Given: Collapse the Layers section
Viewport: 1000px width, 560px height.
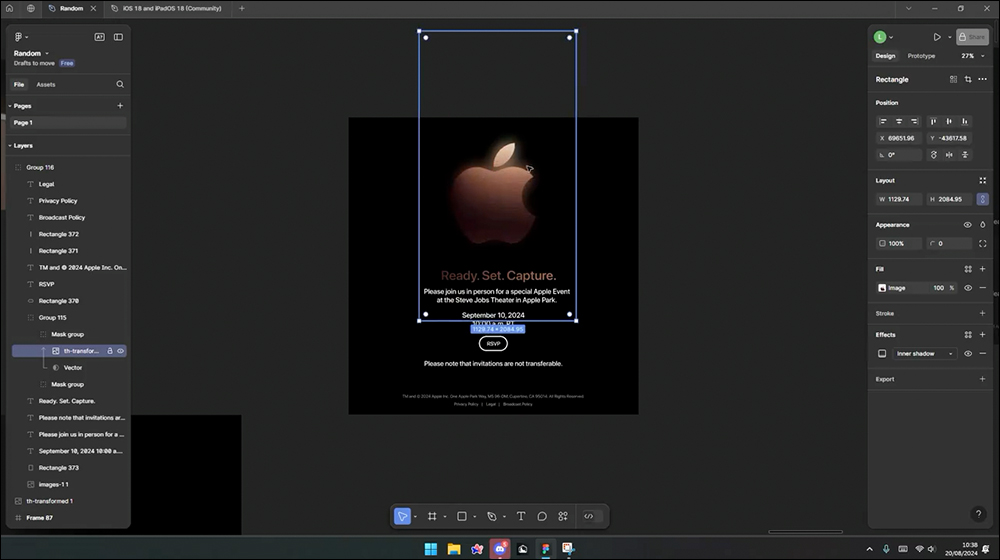Looking at the screenshot, I should (x=10, y=145).
